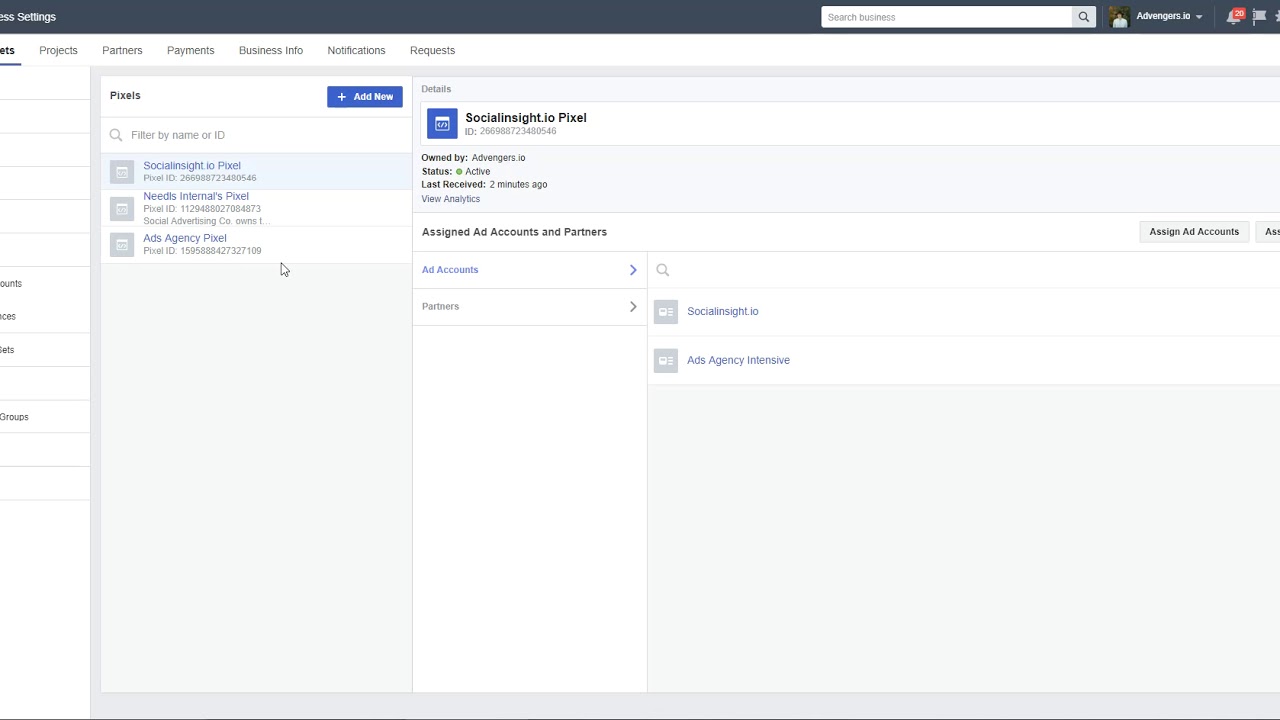Click the flag icon in top bar
Screen dimensions: 1280x720
[1259, 17]
